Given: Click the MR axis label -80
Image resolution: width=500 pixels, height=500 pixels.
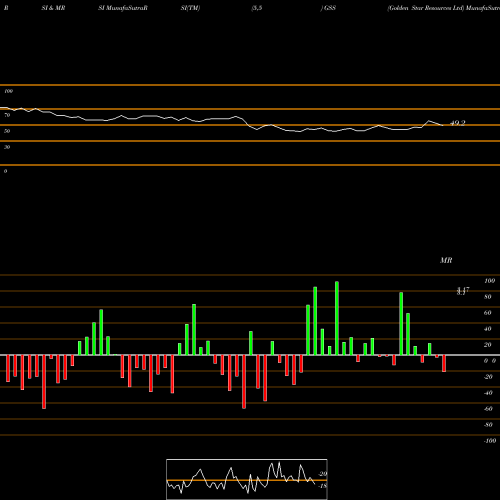Looking at the screenshot, I should point(488,425).
